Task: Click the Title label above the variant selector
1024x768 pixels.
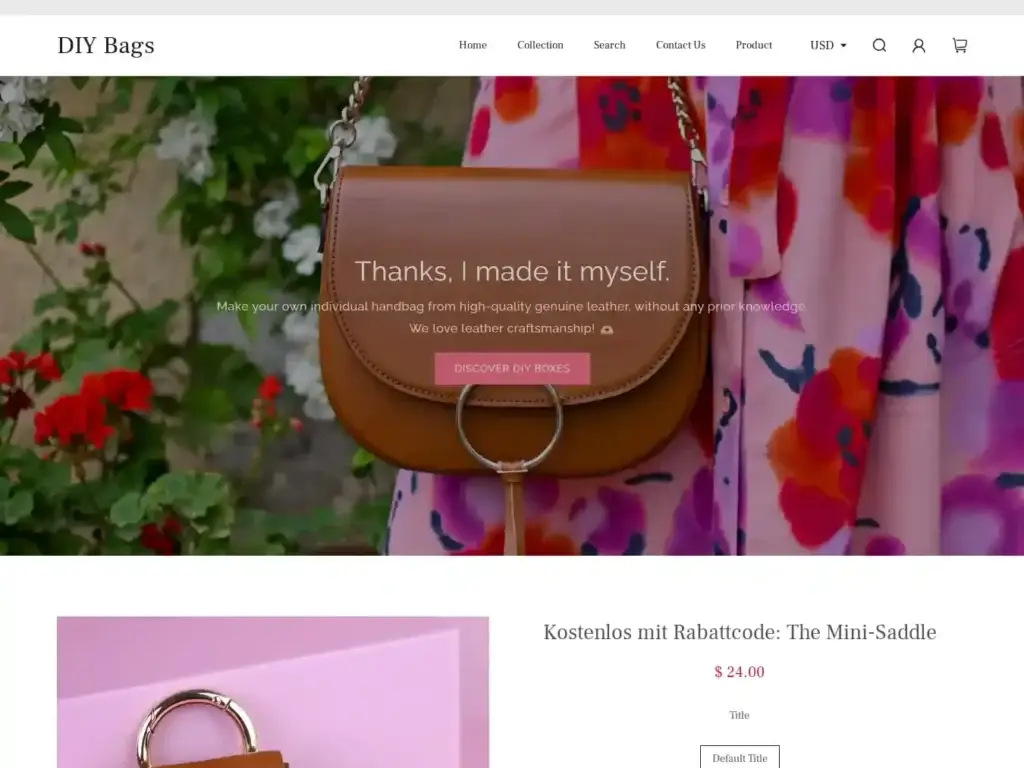Action: click(x=739, y=714)
